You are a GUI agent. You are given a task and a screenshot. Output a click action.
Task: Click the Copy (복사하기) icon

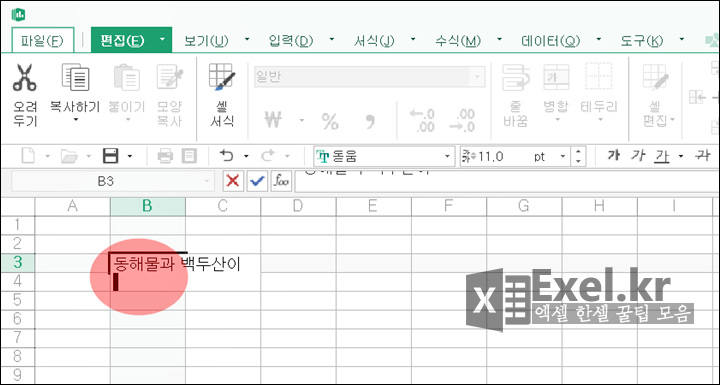[x=75, y=77]
